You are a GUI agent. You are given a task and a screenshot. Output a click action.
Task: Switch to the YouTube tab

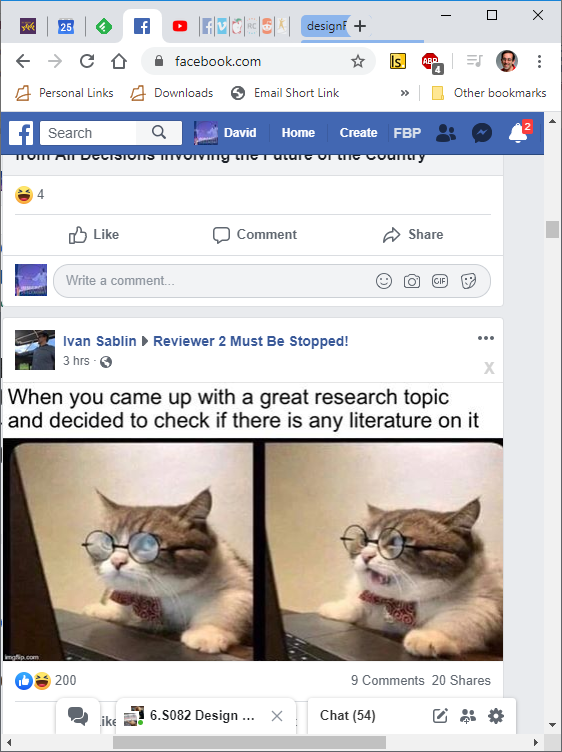point(180,26)
